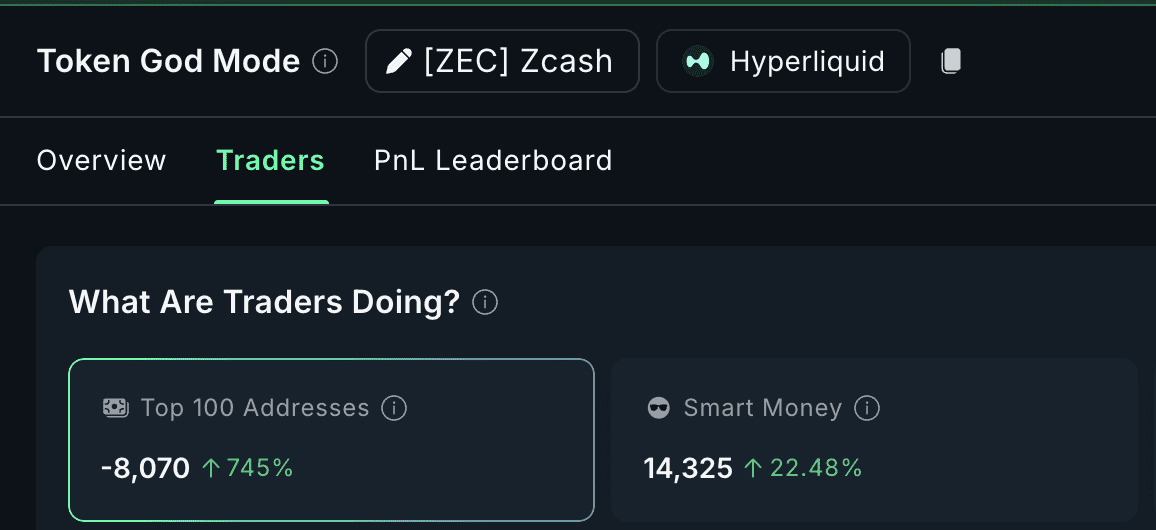Open the [ZEC] Zcash token selector
This screenshot has height=530, width=1156.
pos(502,62)
